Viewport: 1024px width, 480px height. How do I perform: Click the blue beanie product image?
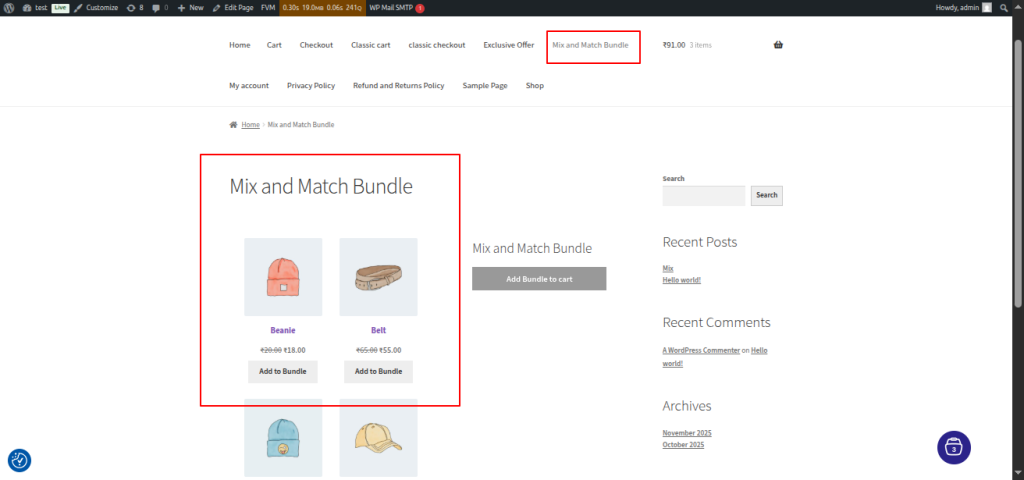coord(283,438)
